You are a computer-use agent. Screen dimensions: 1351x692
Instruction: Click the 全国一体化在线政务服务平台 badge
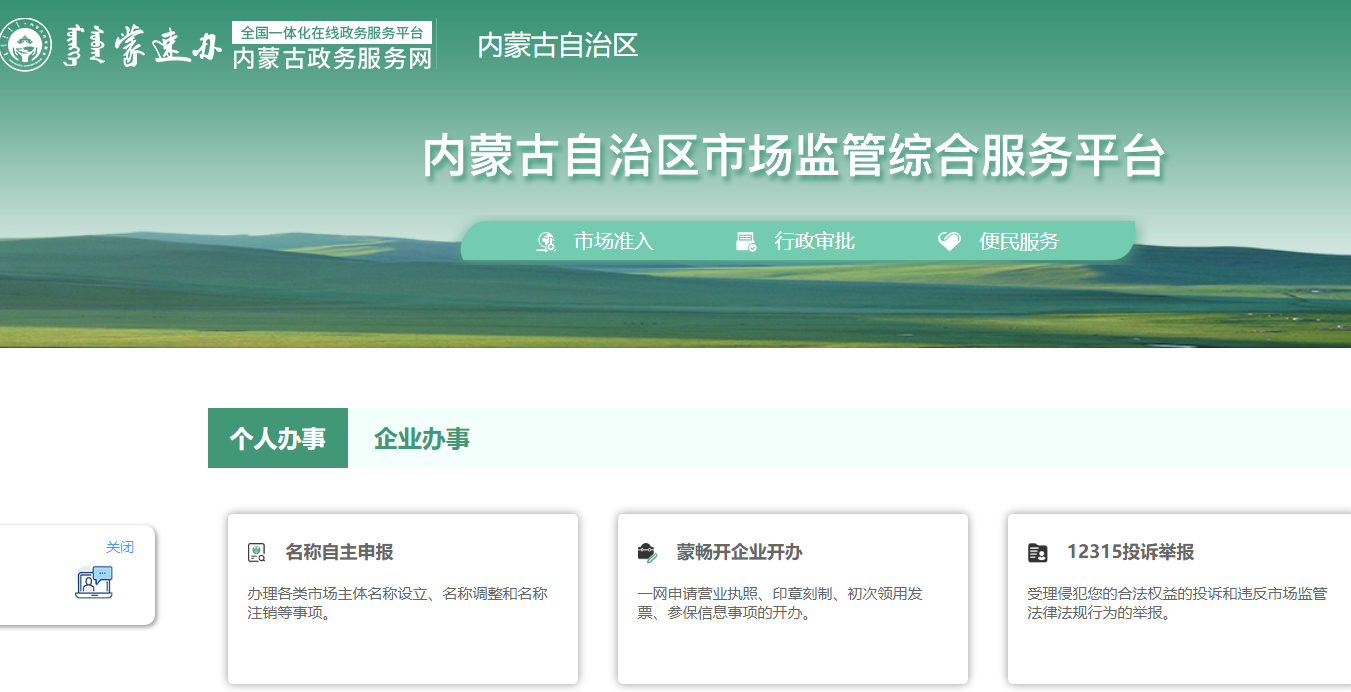332,32
